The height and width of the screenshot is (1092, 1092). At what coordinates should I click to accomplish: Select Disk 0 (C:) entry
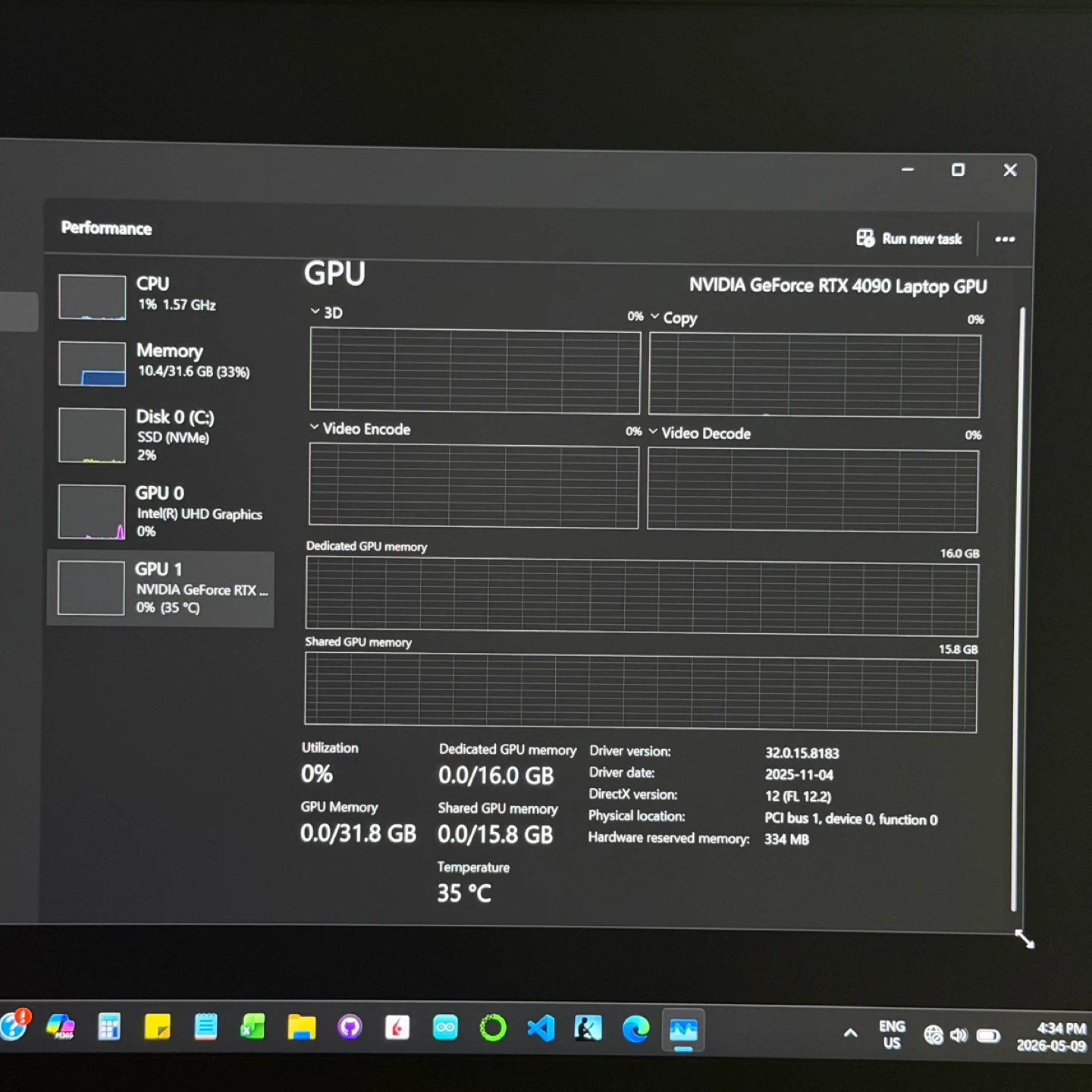pos(161,435)
